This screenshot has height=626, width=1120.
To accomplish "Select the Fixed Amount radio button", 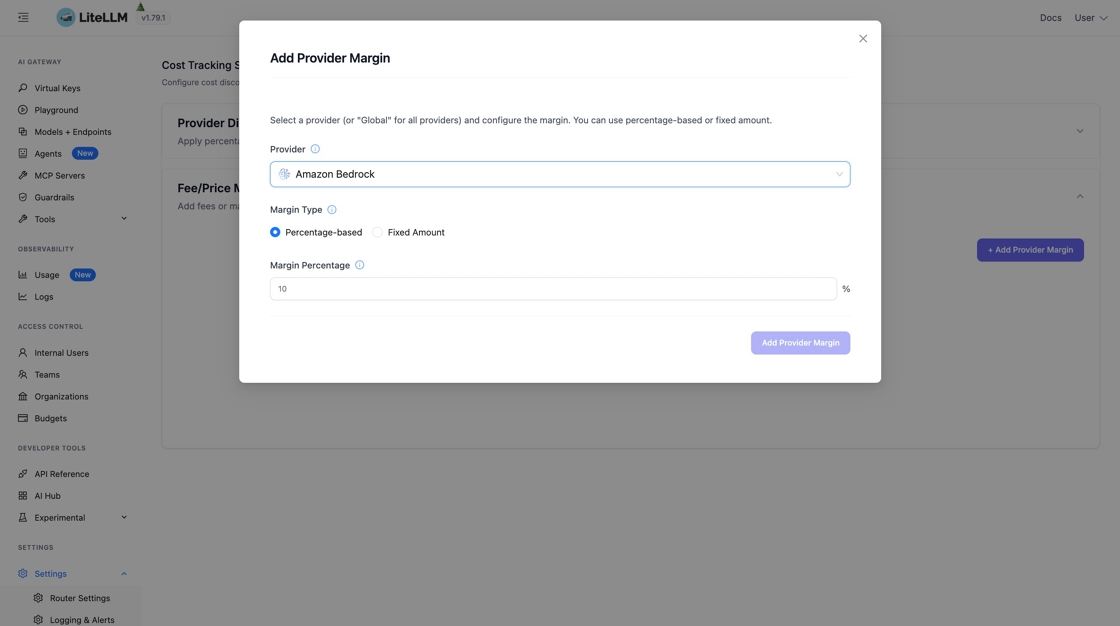I will [x=377, y=232].
